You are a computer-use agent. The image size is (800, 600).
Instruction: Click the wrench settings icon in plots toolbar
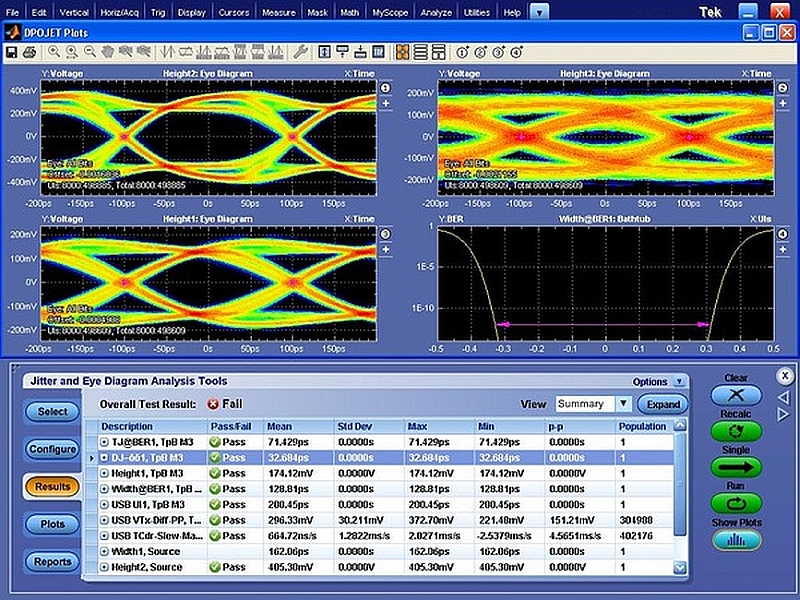tap(300, 52)
